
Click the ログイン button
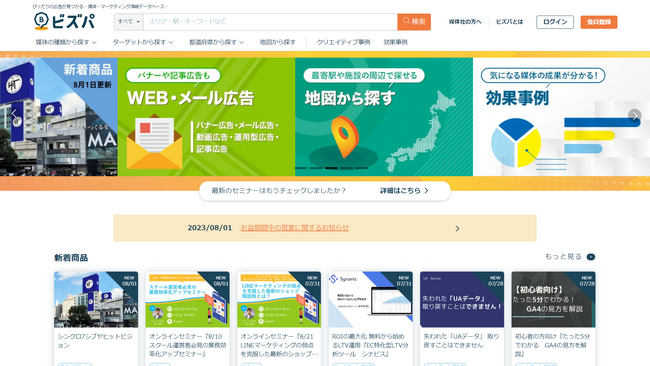(x=555, y=22)
